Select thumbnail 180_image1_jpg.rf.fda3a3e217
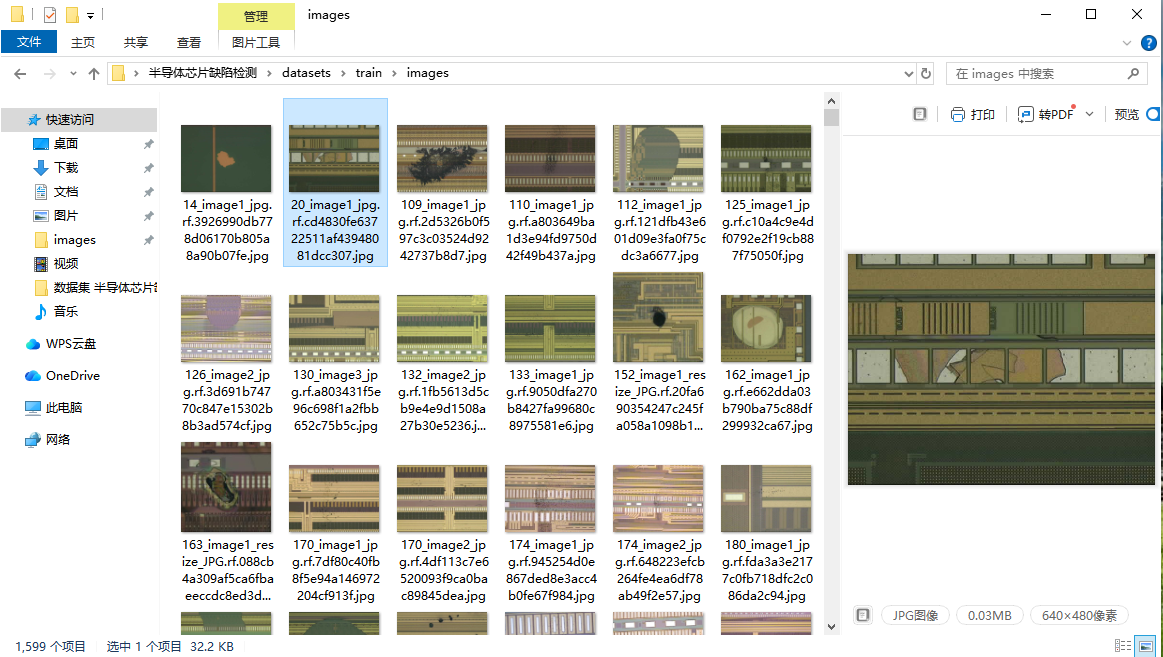 (766, 498)
